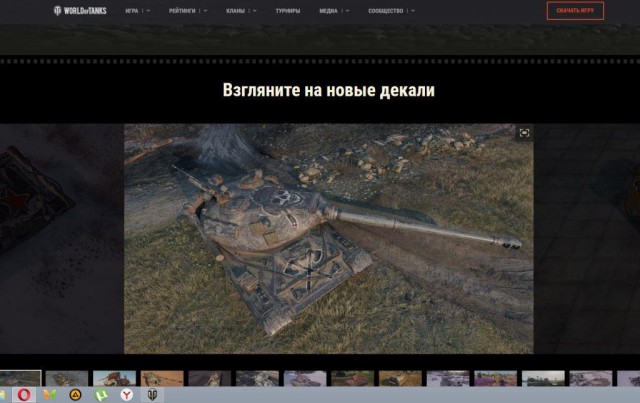Open World of Tanks taskbar icon
Screen dimensions: 640x403
click(x=152, y=394)
